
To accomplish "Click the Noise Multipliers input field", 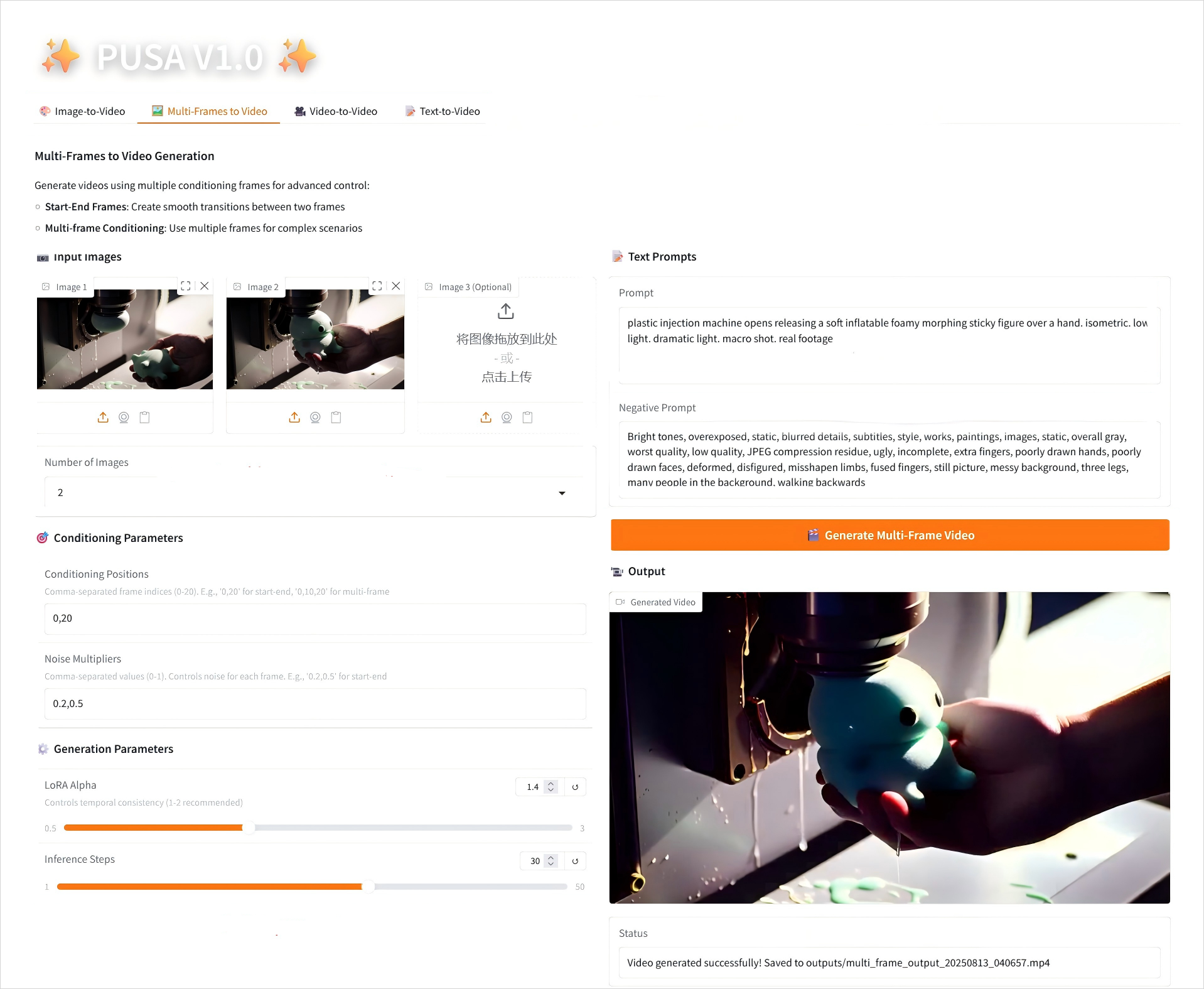I will (x=315, y=704).
